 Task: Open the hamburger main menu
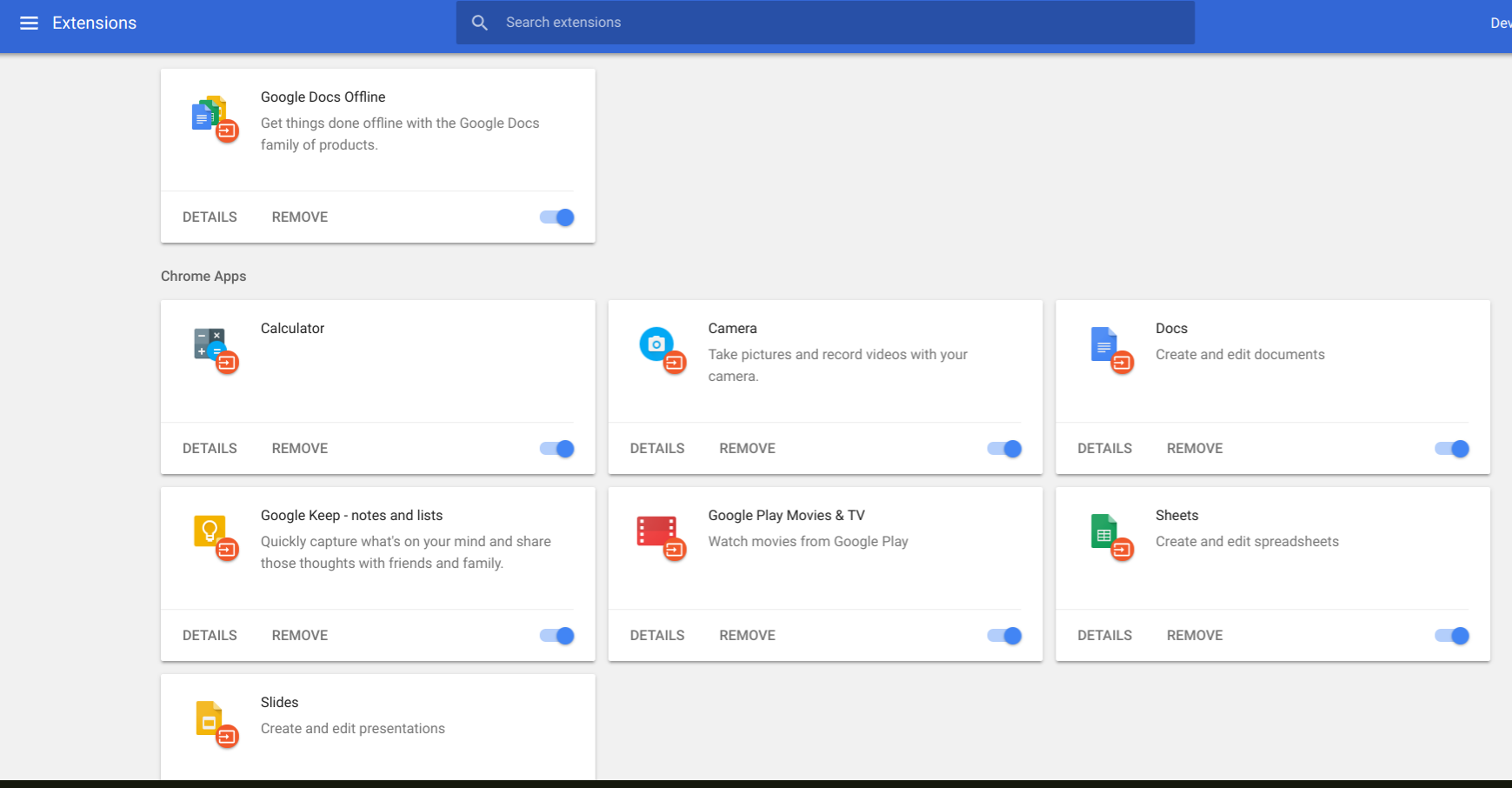tap(29, 23)
